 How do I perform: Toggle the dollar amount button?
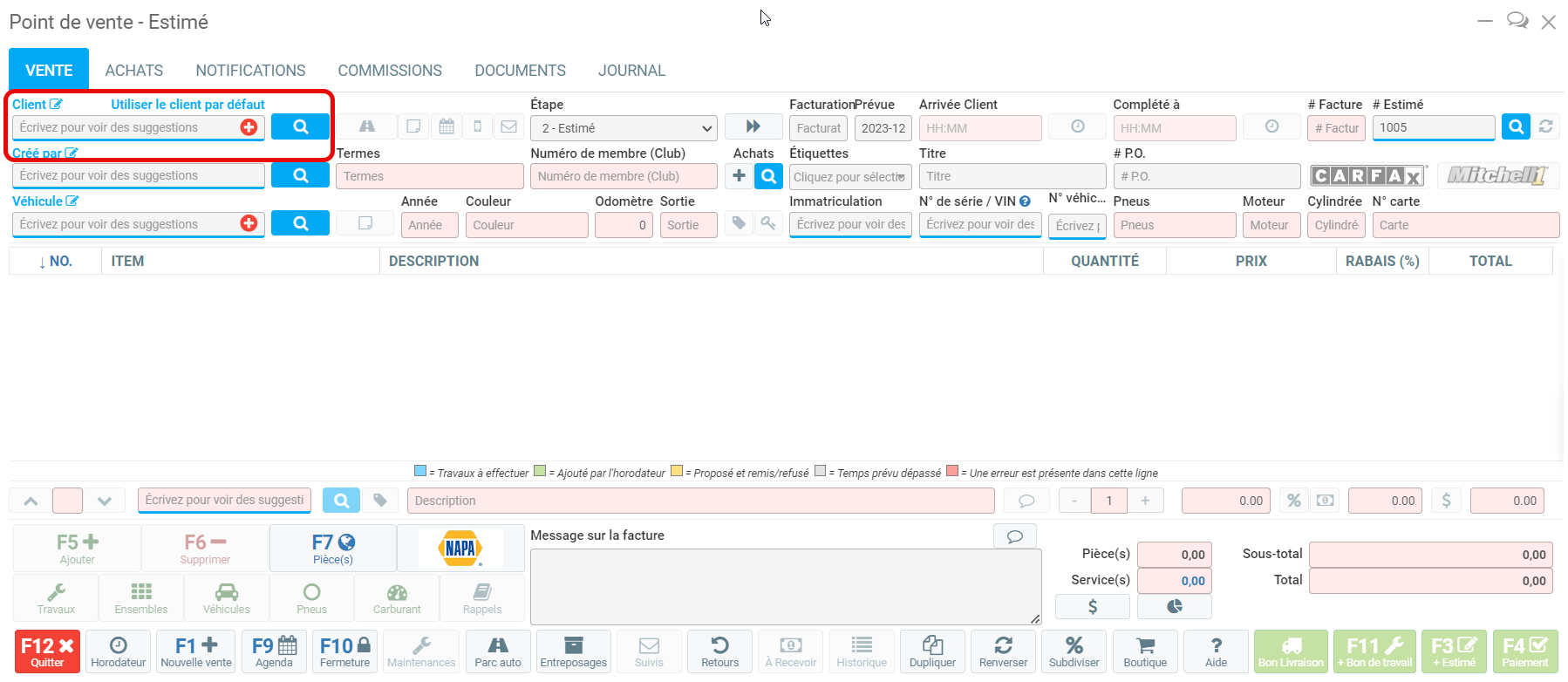[1446, 501]
